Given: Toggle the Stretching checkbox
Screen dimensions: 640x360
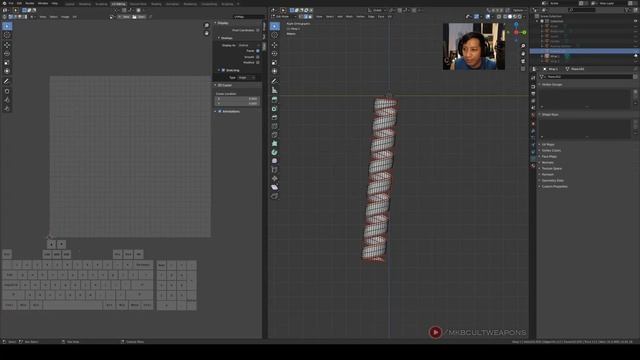Looking at the screenshot, I should pos(223,70).
